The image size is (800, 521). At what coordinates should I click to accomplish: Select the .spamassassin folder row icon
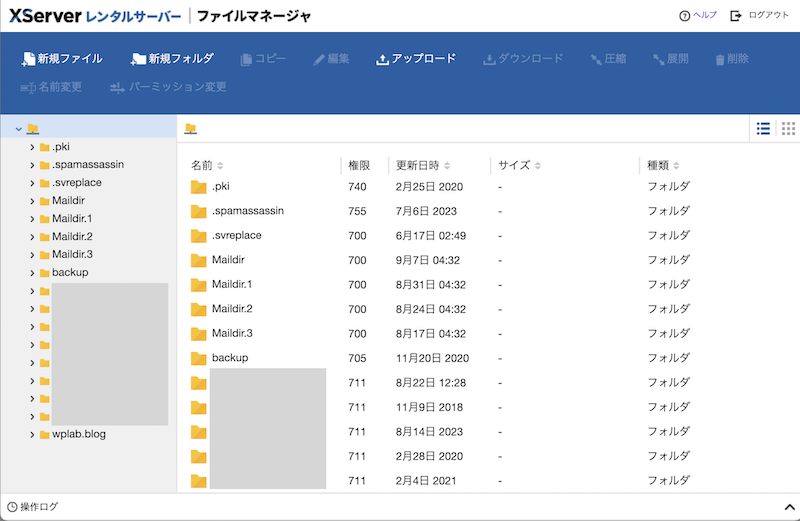(198, 211)
